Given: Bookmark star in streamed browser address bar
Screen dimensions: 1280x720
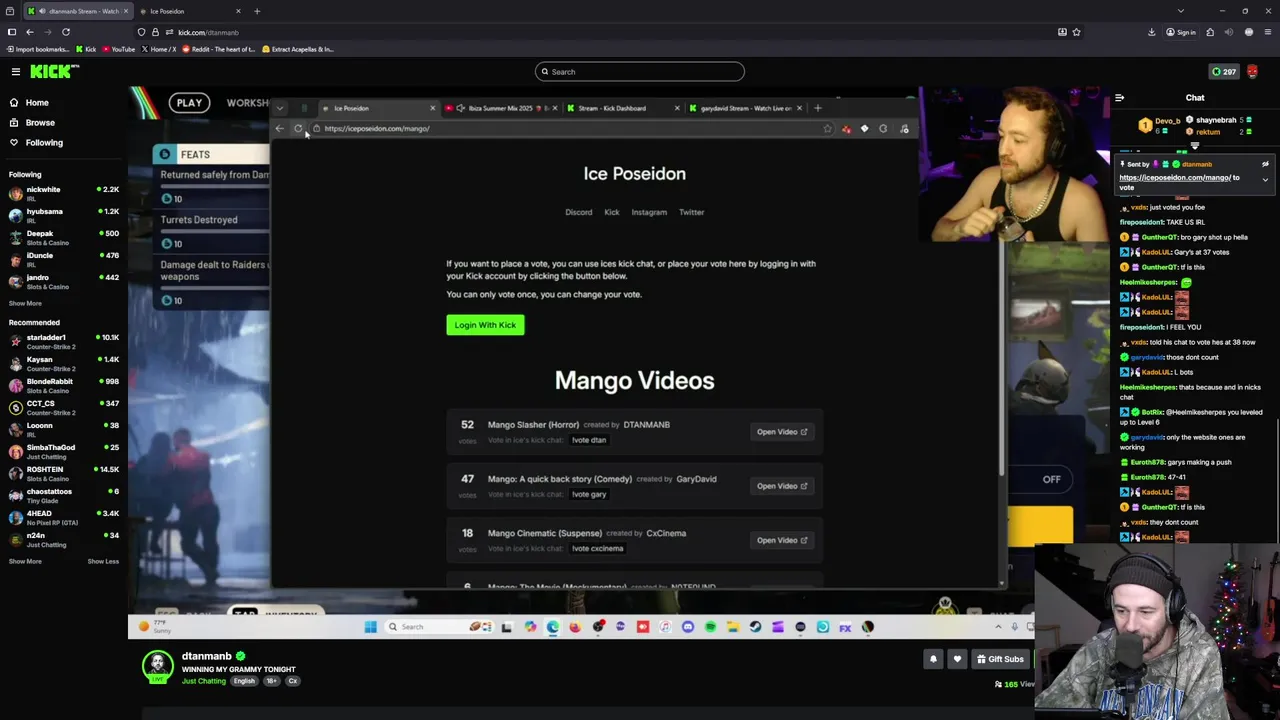Looking at the screenshot, I should click(827, 128).
